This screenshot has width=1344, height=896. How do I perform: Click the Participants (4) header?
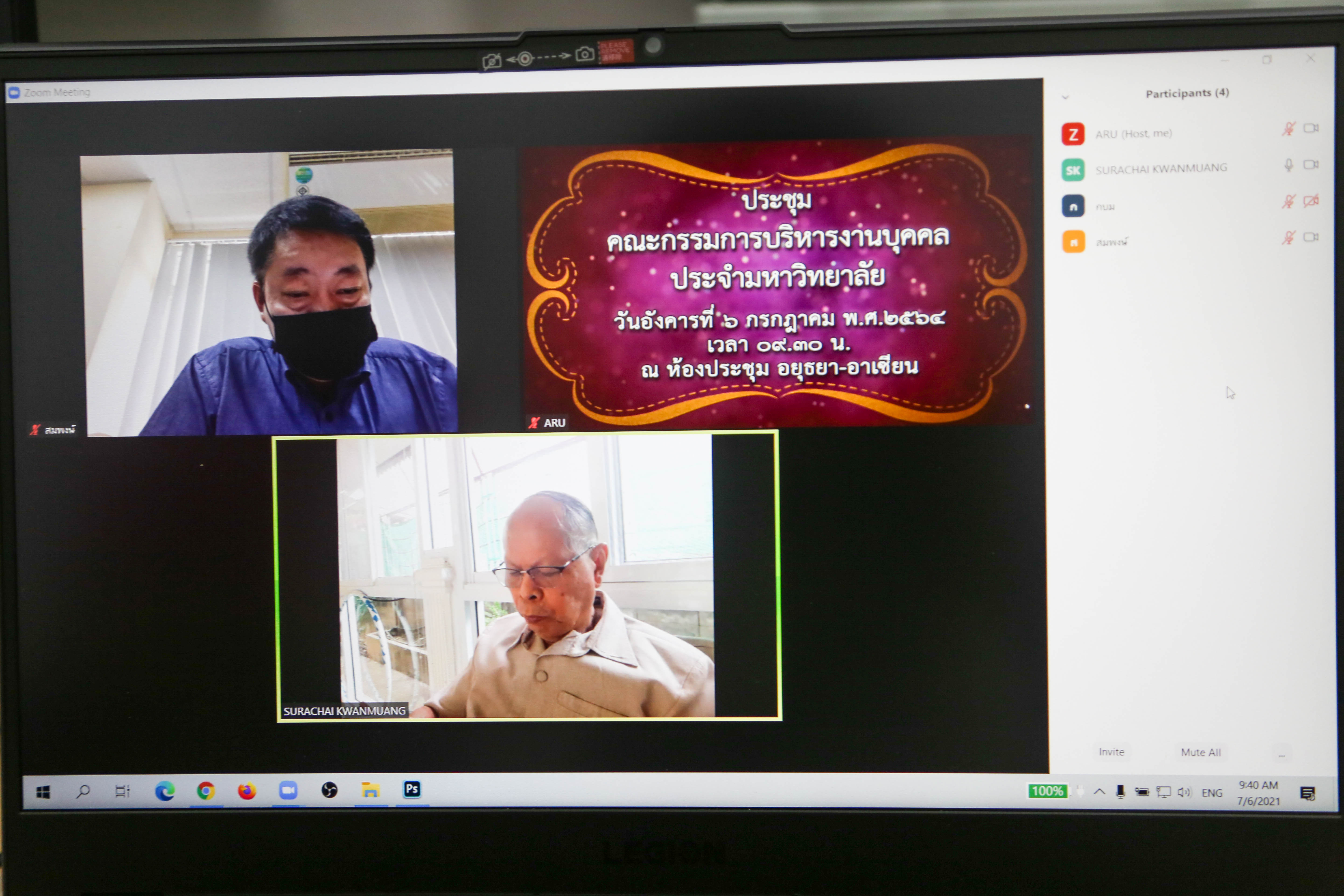point(1187,93)
